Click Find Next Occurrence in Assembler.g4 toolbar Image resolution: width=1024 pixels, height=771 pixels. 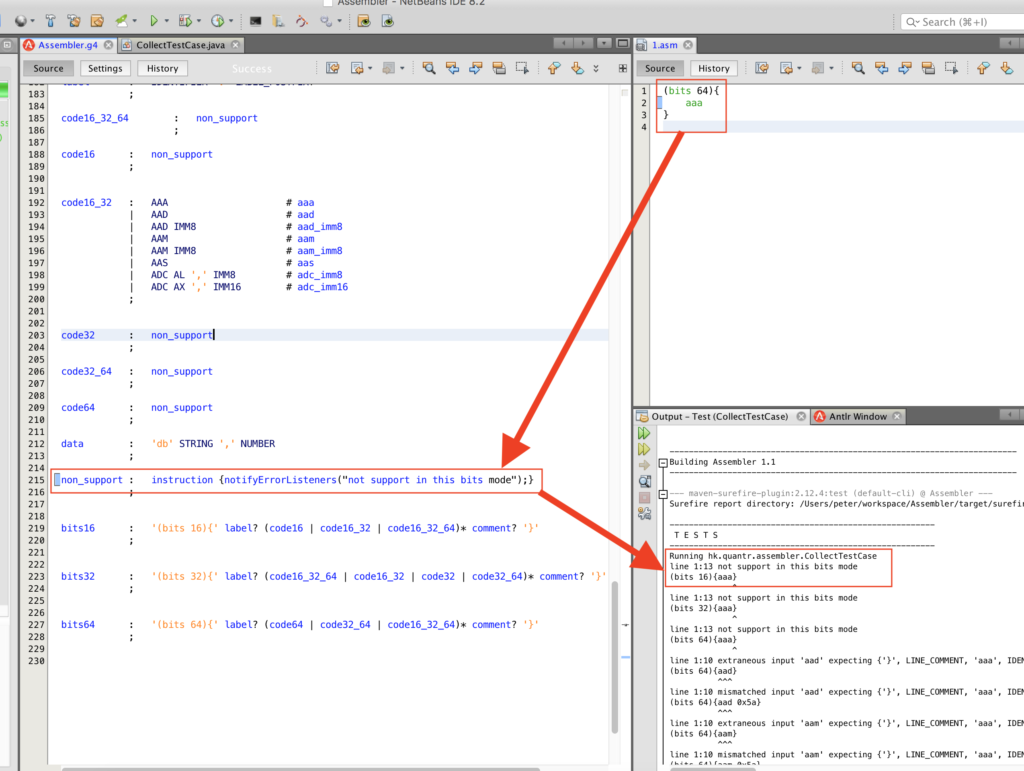(475, 68)
